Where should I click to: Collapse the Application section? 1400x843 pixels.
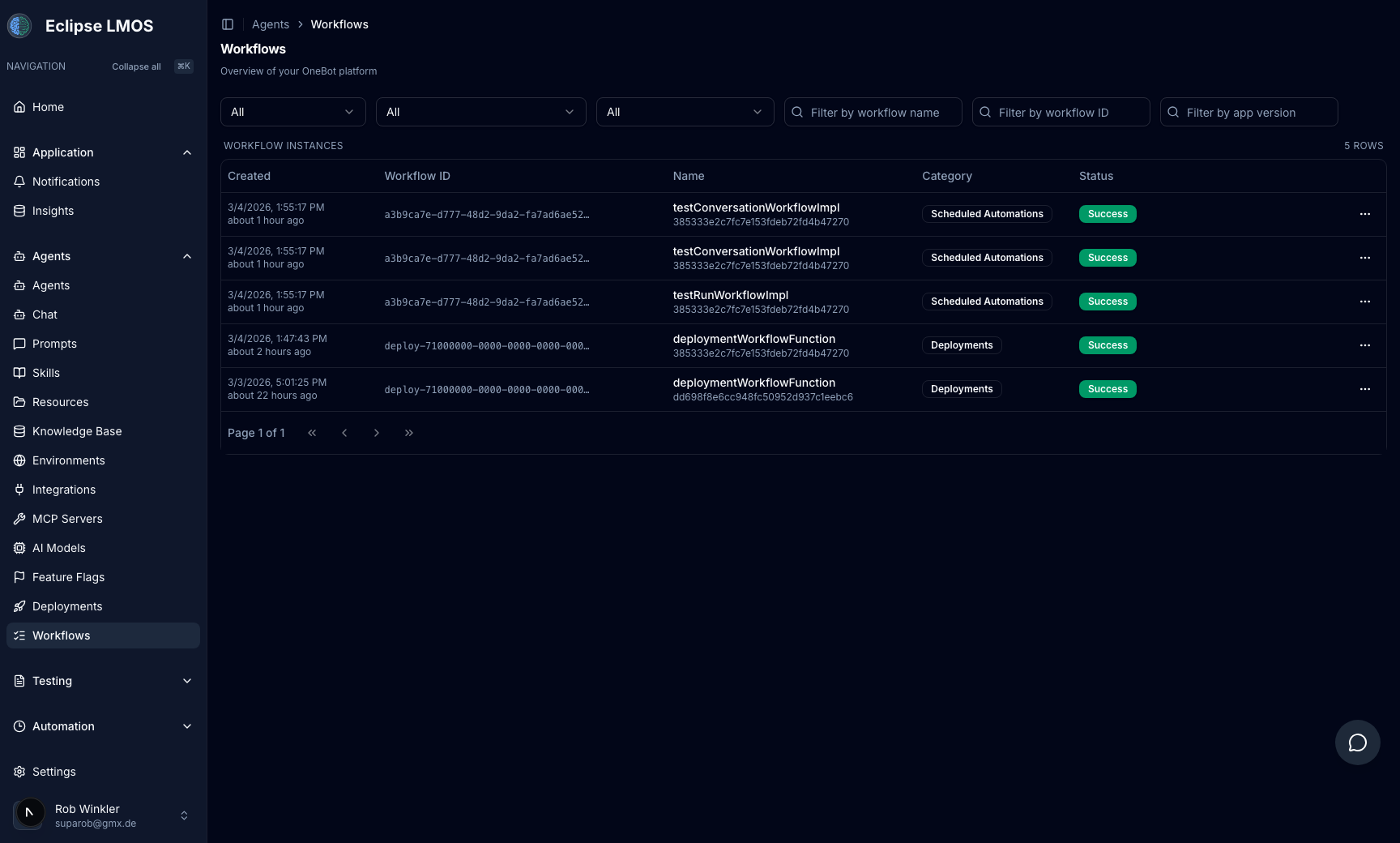point(103,152)
